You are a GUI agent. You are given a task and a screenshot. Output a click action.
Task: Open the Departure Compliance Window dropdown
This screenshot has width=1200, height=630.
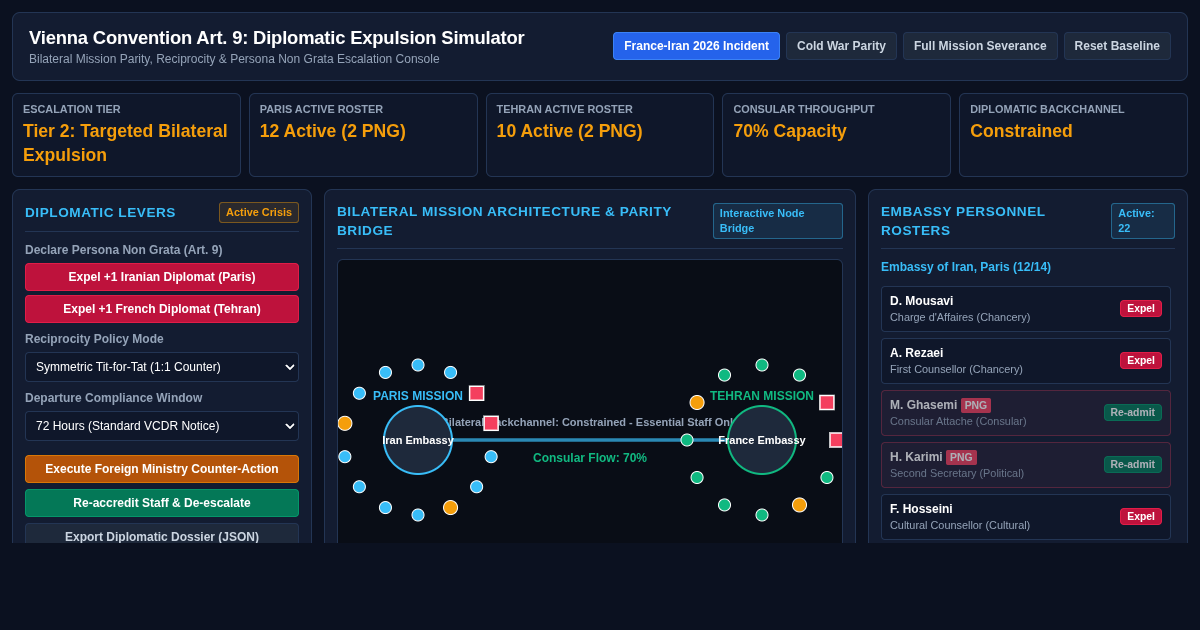pos(162,426)
